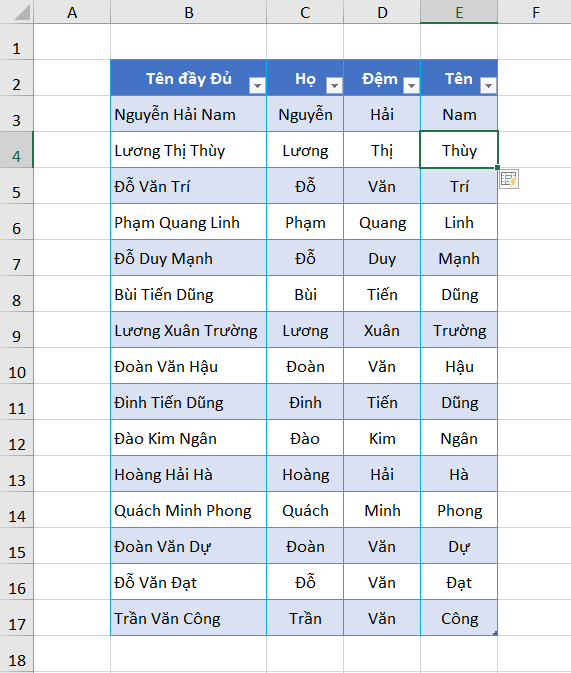Click the Flash Fill options icon

tap(509, 179)
